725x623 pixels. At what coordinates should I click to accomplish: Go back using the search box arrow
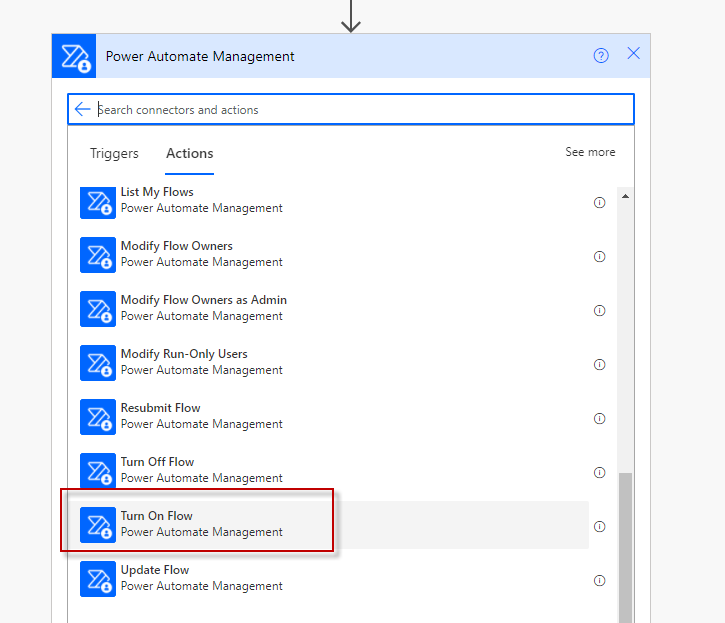(x=82, y=109)
